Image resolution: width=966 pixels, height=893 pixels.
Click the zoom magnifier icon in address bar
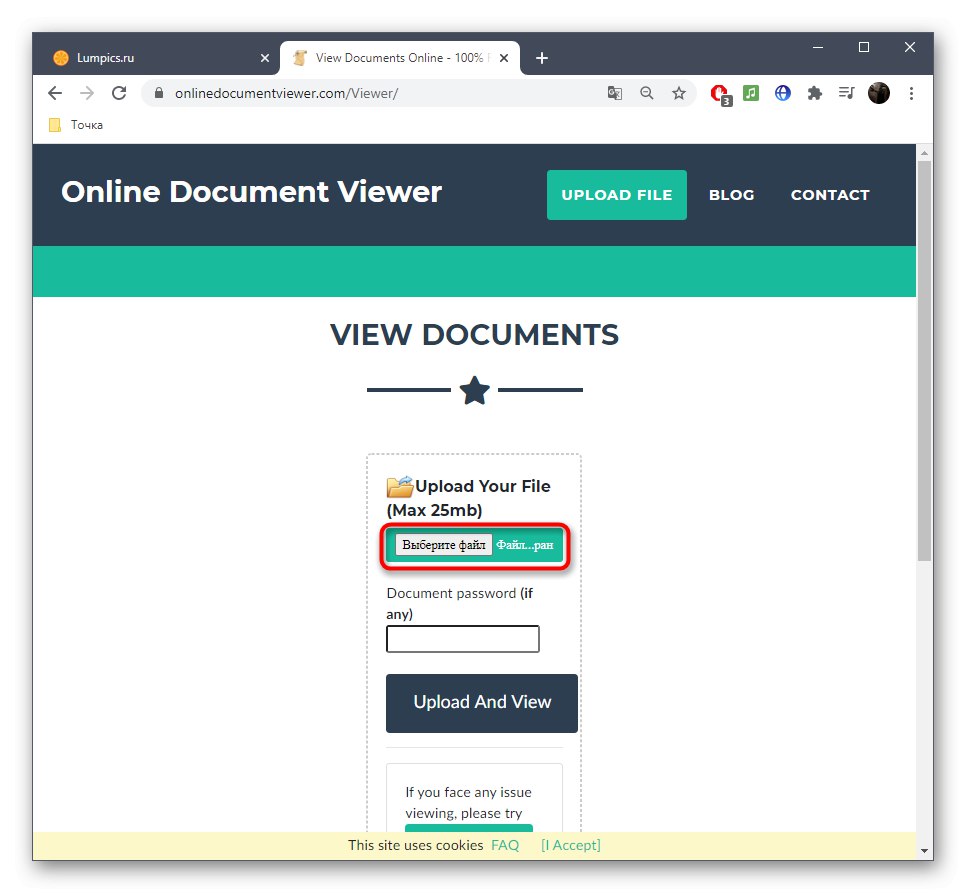[646, 93]
